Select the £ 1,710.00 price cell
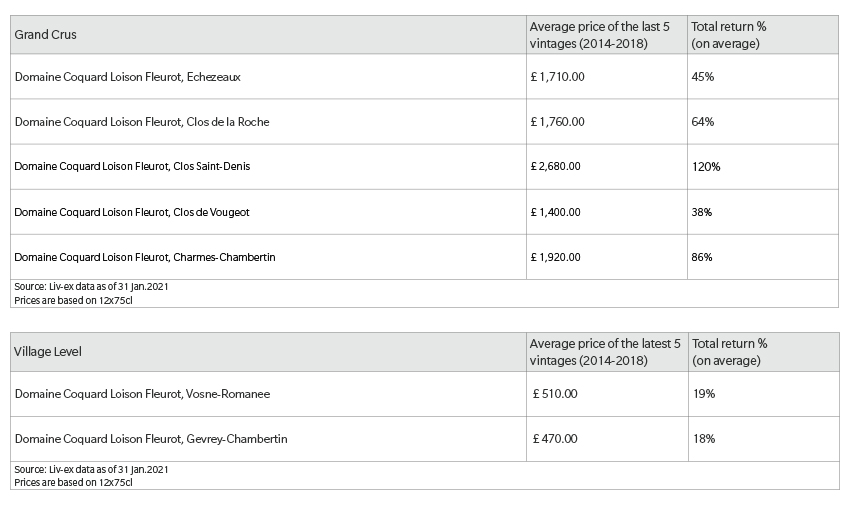This screenshot has height=506, width=850. point(557,77)
